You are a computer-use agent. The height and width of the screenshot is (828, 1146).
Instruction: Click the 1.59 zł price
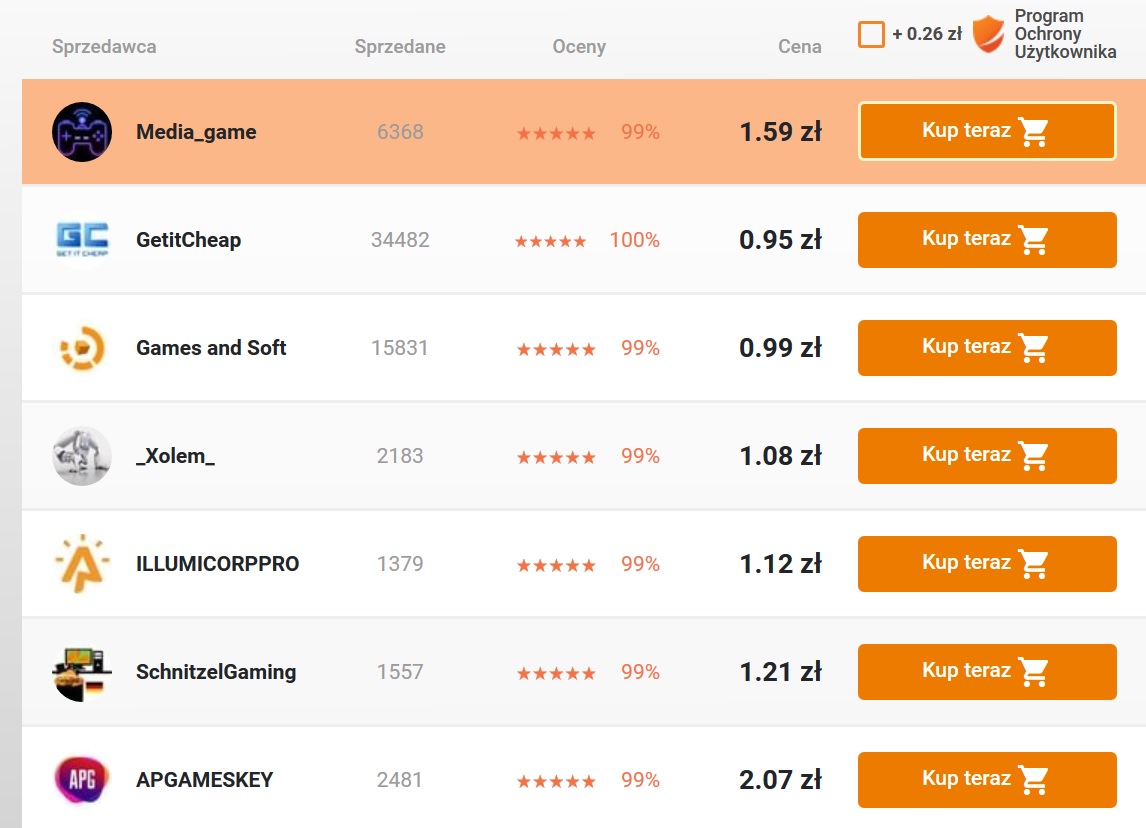(x=781, y=132)
